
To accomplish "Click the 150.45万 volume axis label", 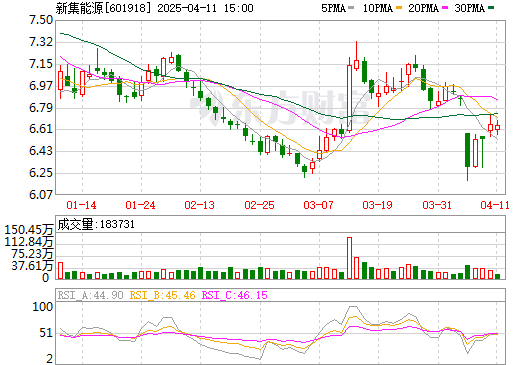I will pos(29,230).
